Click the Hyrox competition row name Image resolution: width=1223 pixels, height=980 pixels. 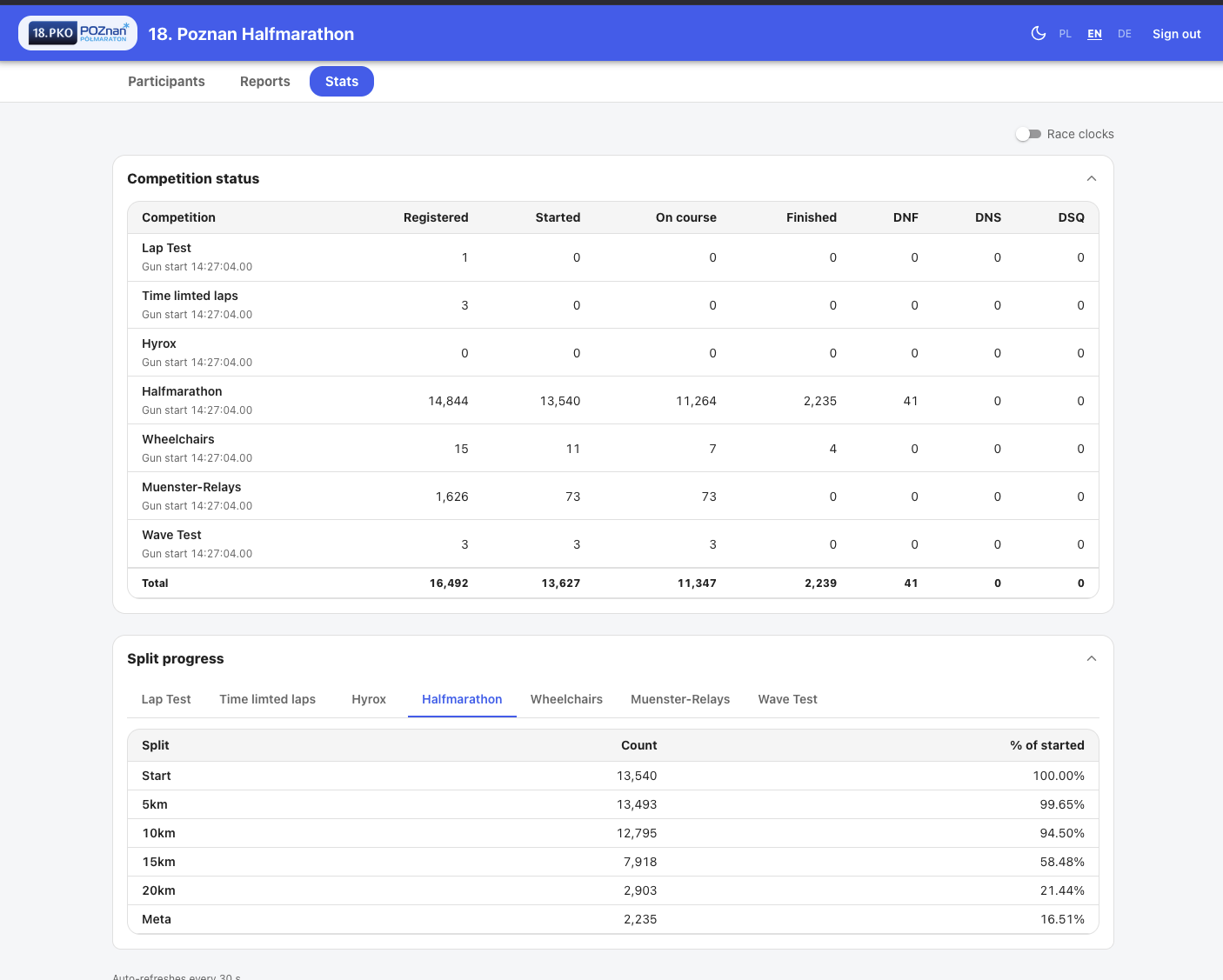pyautogui.click(x=159, y=343)
